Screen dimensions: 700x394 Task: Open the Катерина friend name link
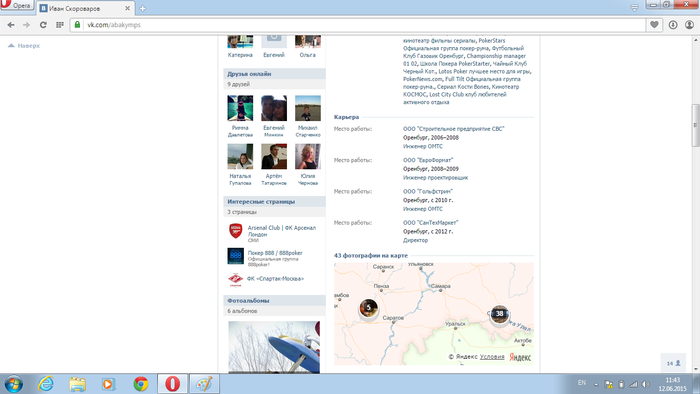(240, 55)
